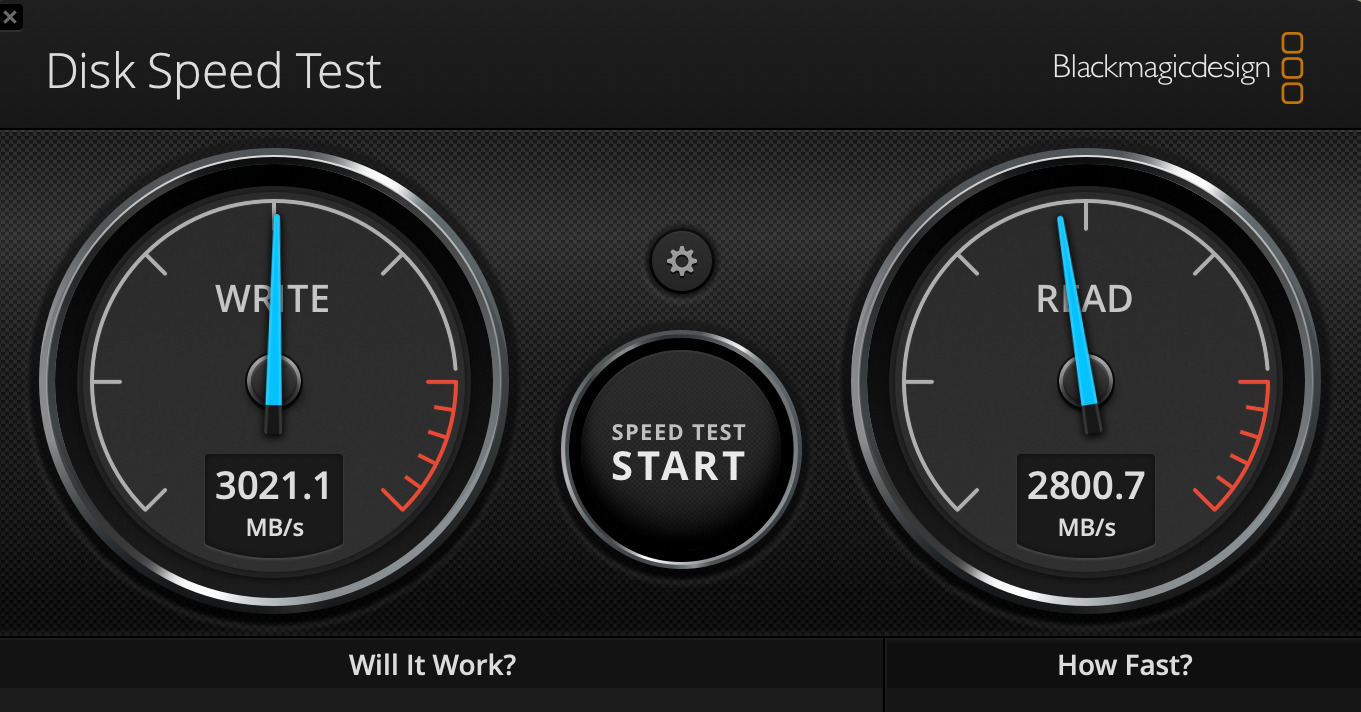Click the MB/s unit under the read speed
This screenshot has width=1361, height=712.
[x=1086, y=528]
